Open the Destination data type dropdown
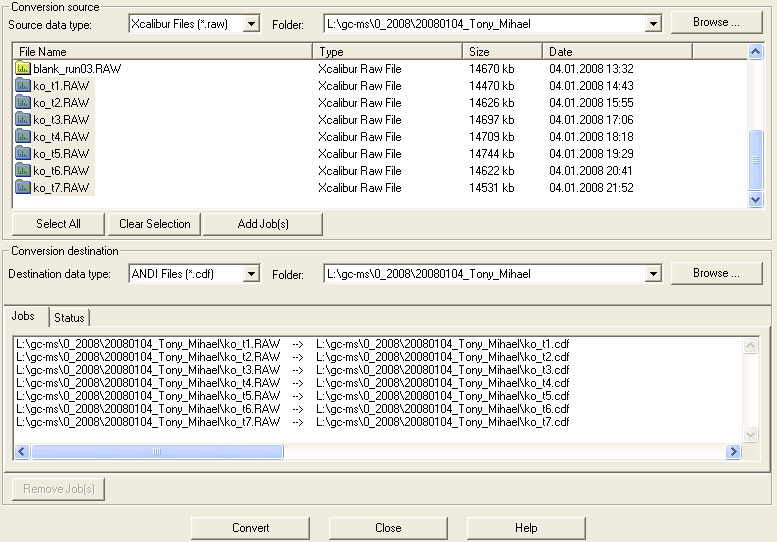 point(251,274)
